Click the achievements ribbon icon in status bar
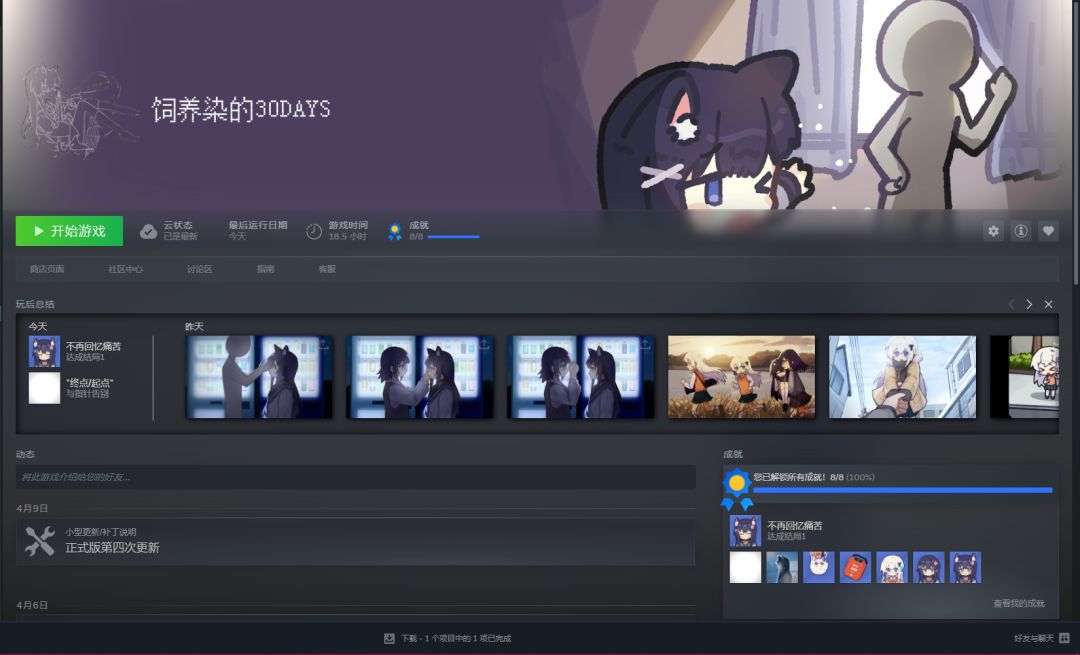 (x=395, y=232)
